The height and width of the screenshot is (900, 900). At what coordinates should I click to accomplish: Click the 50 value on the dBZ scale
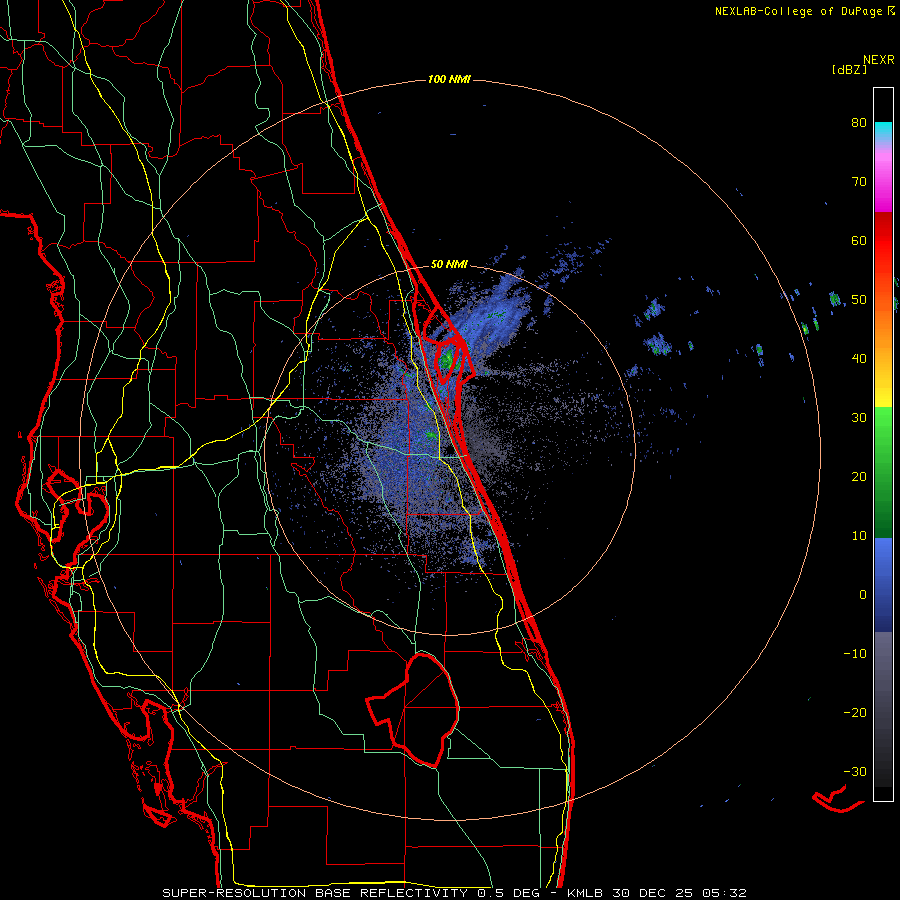coord(859,300)
